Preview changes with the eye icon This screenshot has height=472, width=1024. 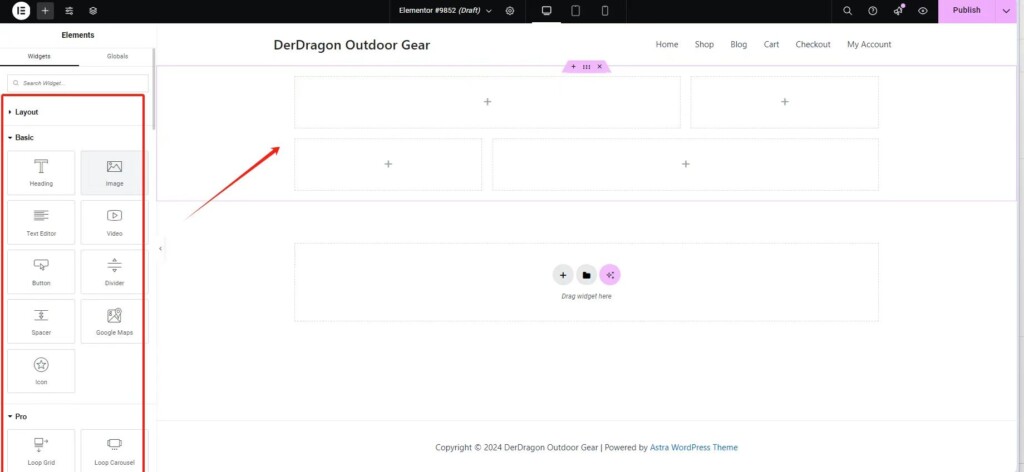[923, 11]
